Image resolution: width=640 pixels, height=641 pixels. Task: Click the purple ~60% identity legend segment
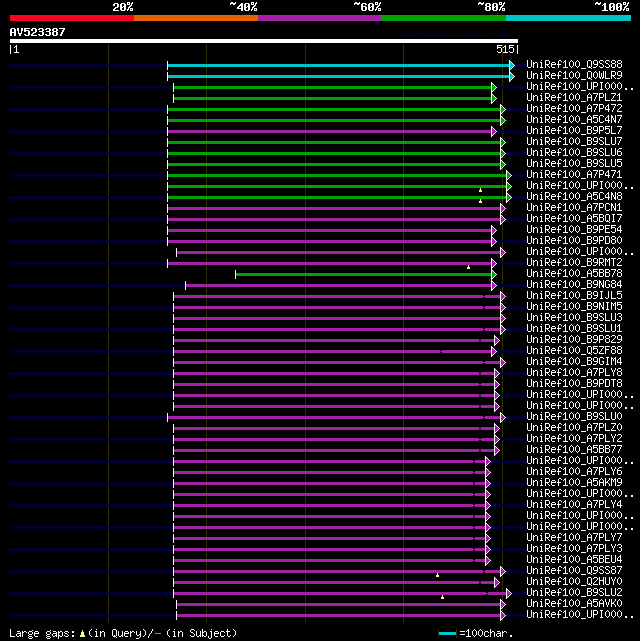pos(320,18)
